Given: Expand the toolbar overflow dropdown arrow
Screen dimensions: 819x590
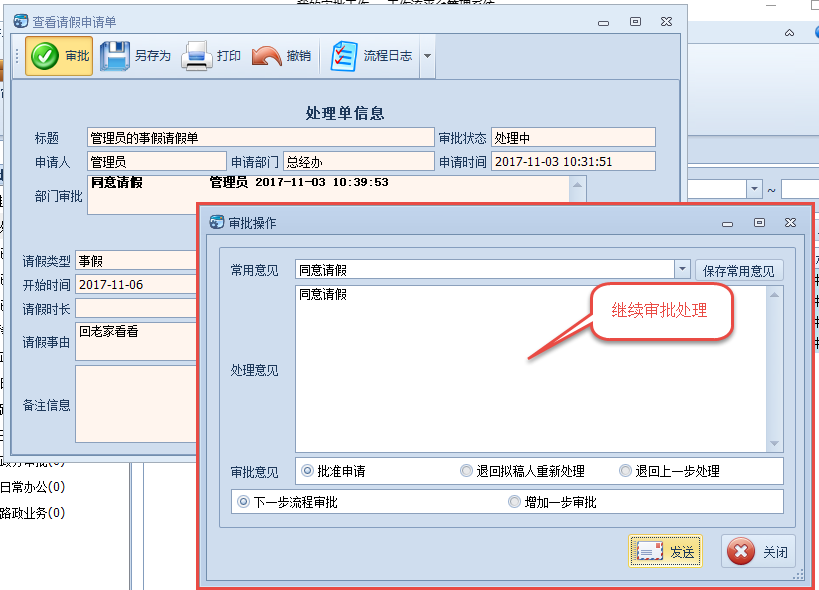Looking at the screenshot, I should pos(427,56).
